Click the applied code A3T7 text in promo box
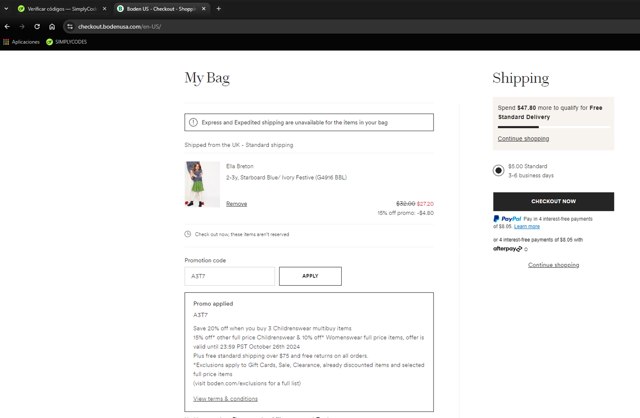640x418 pixels. coord(200,315)
